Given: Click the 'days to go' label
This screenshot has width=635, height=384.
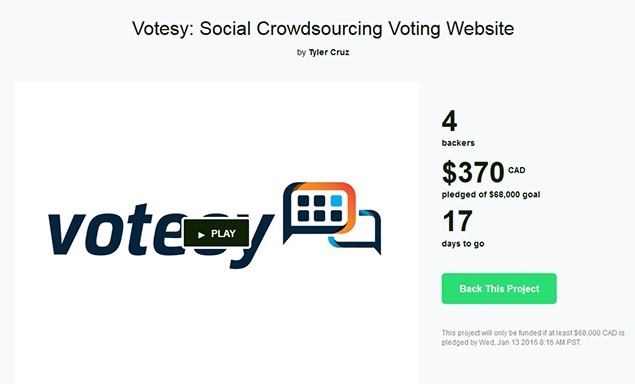Looking at the screenshot, I should [x=463, y=244].
